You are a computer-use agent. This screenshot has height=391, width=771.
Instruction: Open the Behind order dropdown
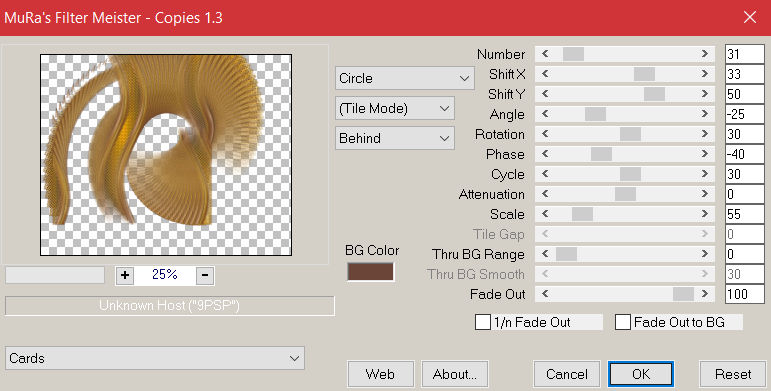[395, 138]
